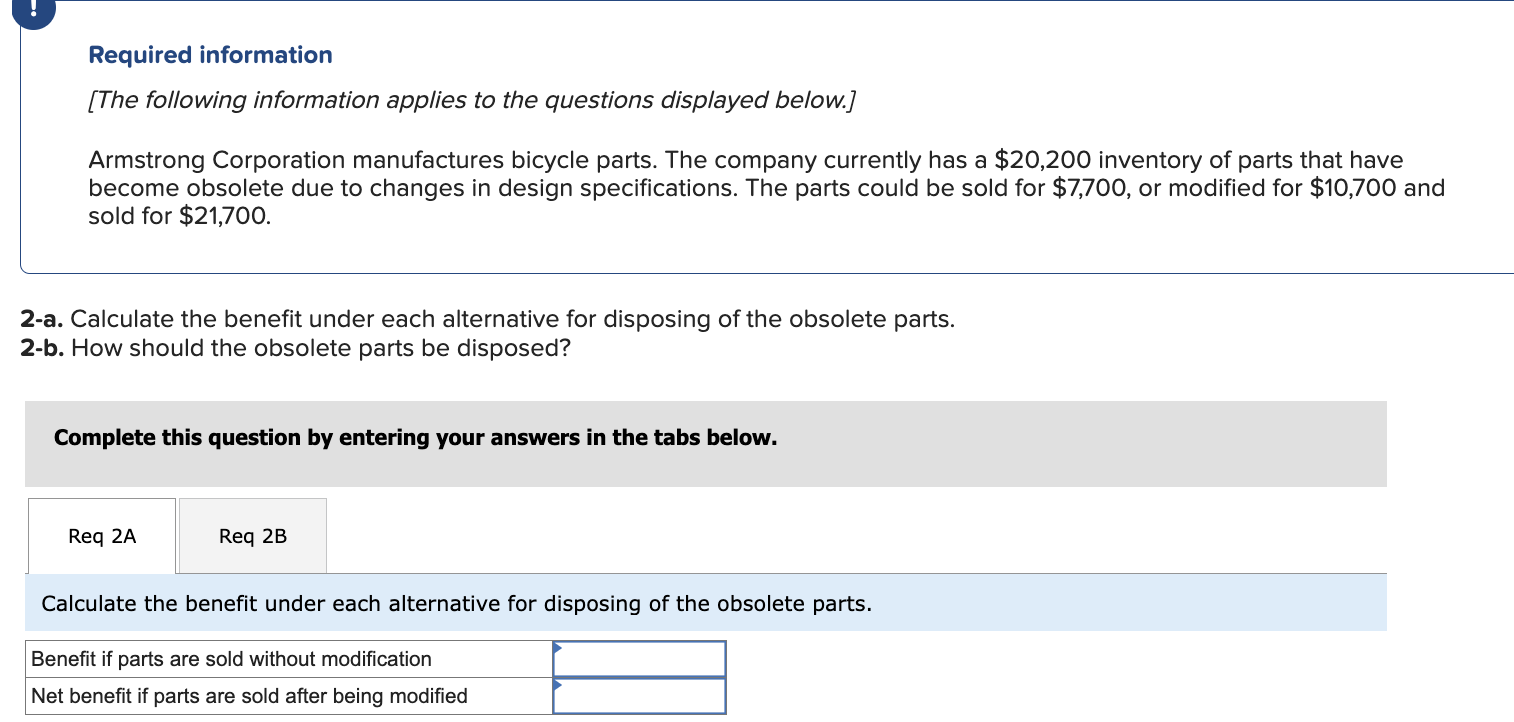Select the Req 2A tab
1514x722 pixels.
tap(101, 535)
